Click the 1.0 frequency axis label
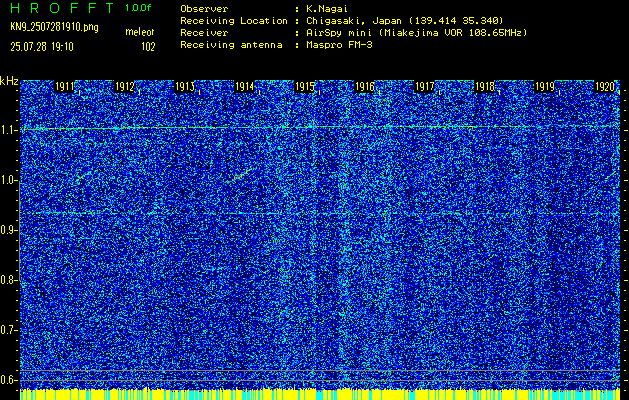This screenshot has width=629, height=400. pos(9,181)
